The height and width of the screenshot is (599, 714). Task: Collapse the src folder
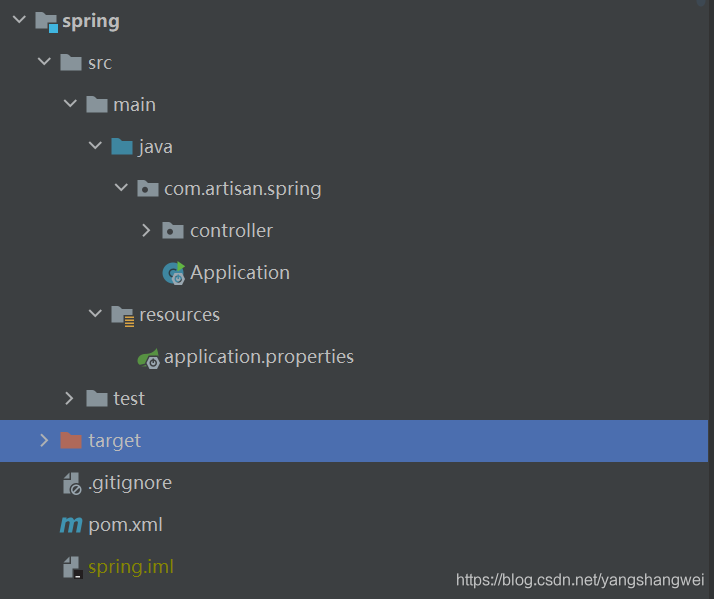click(43, 63)
